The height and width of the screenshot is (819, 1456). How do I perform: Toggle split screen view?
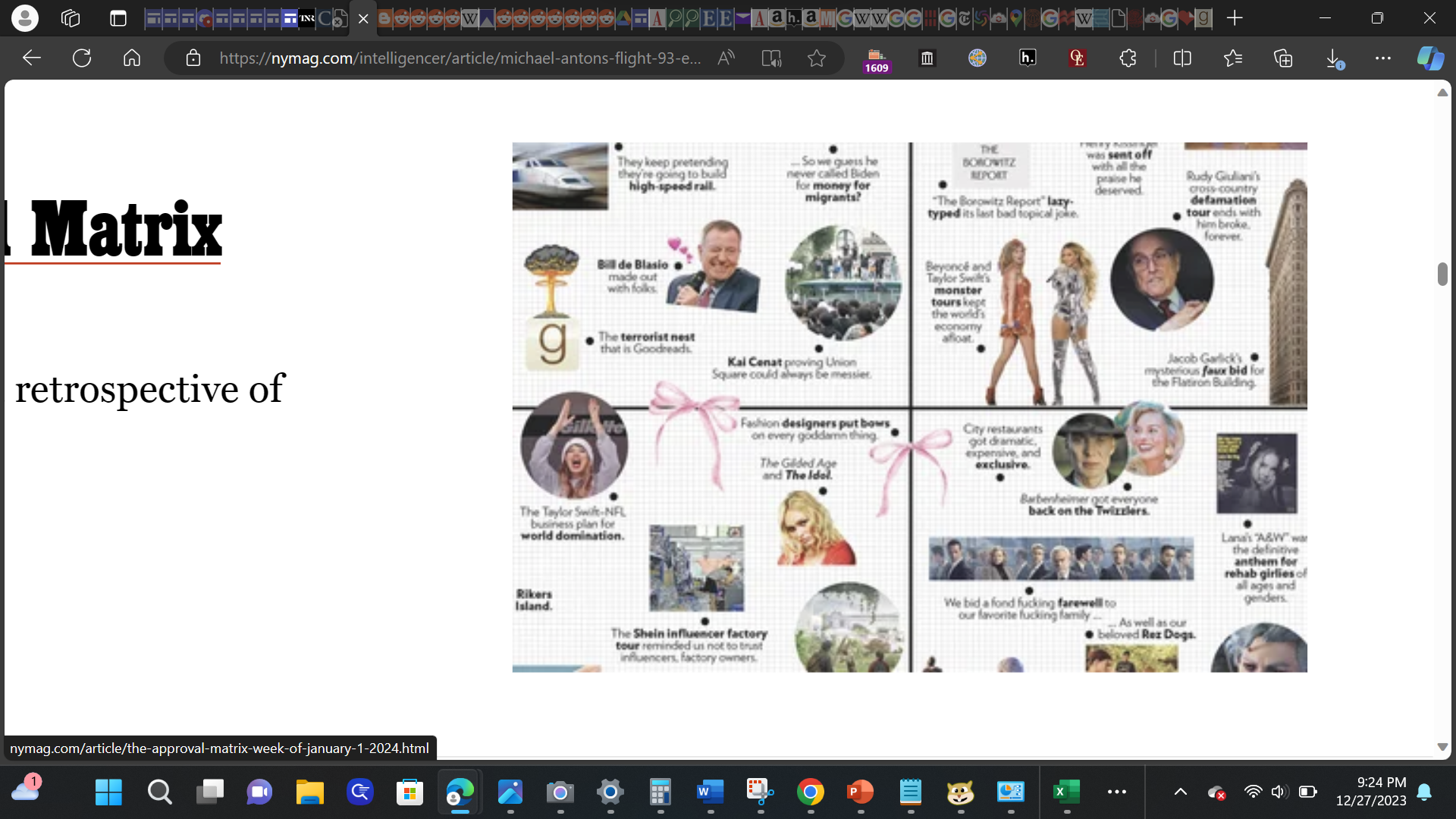[x=1182, y=58]
